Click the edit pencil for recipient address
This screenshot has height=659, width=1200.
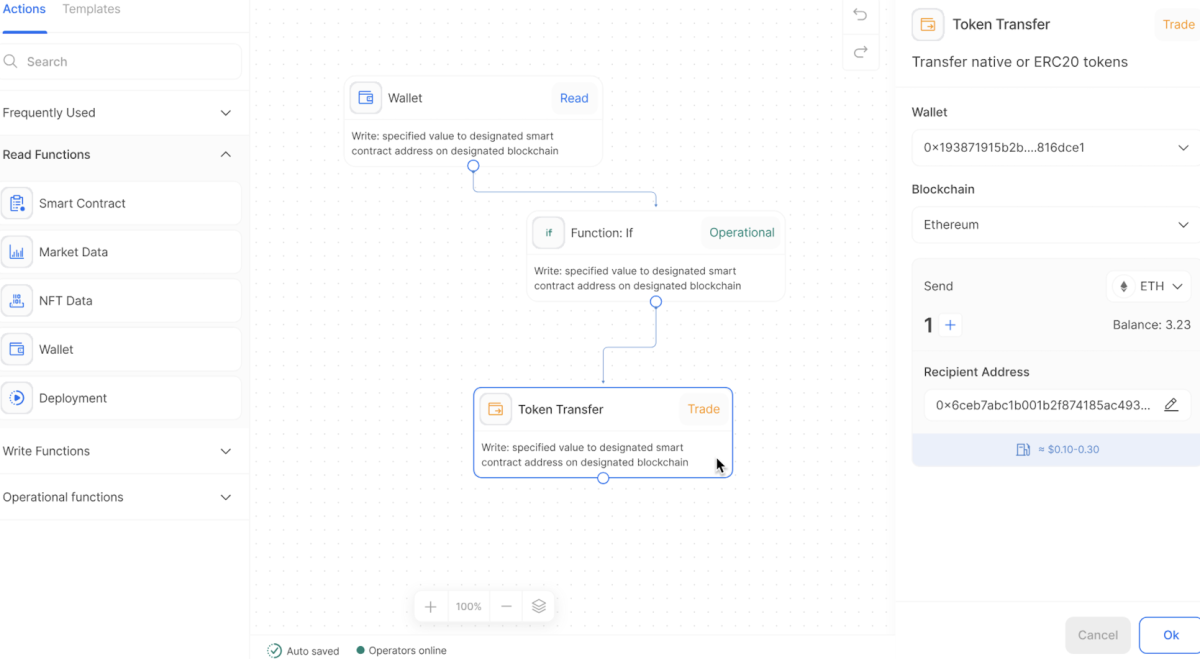point(1171,405)
